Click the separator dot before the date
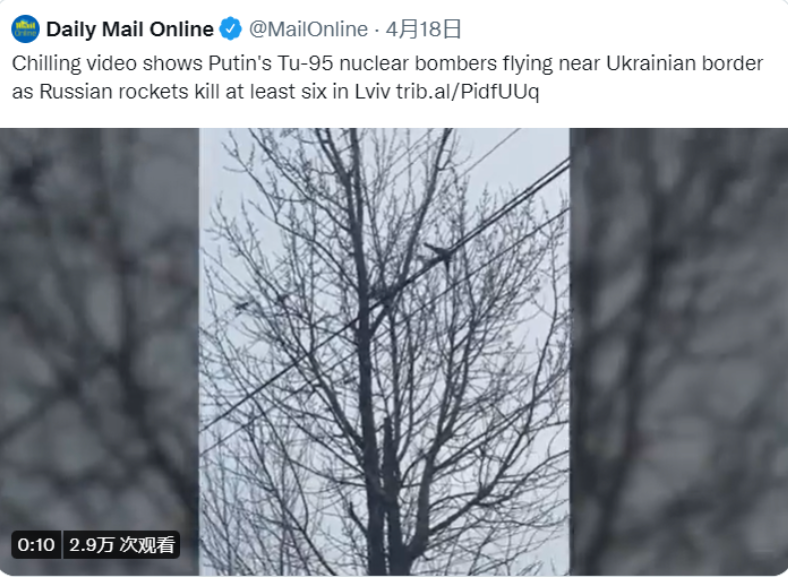The height and width of the screenshot is (578, 788). click(377, 30)
